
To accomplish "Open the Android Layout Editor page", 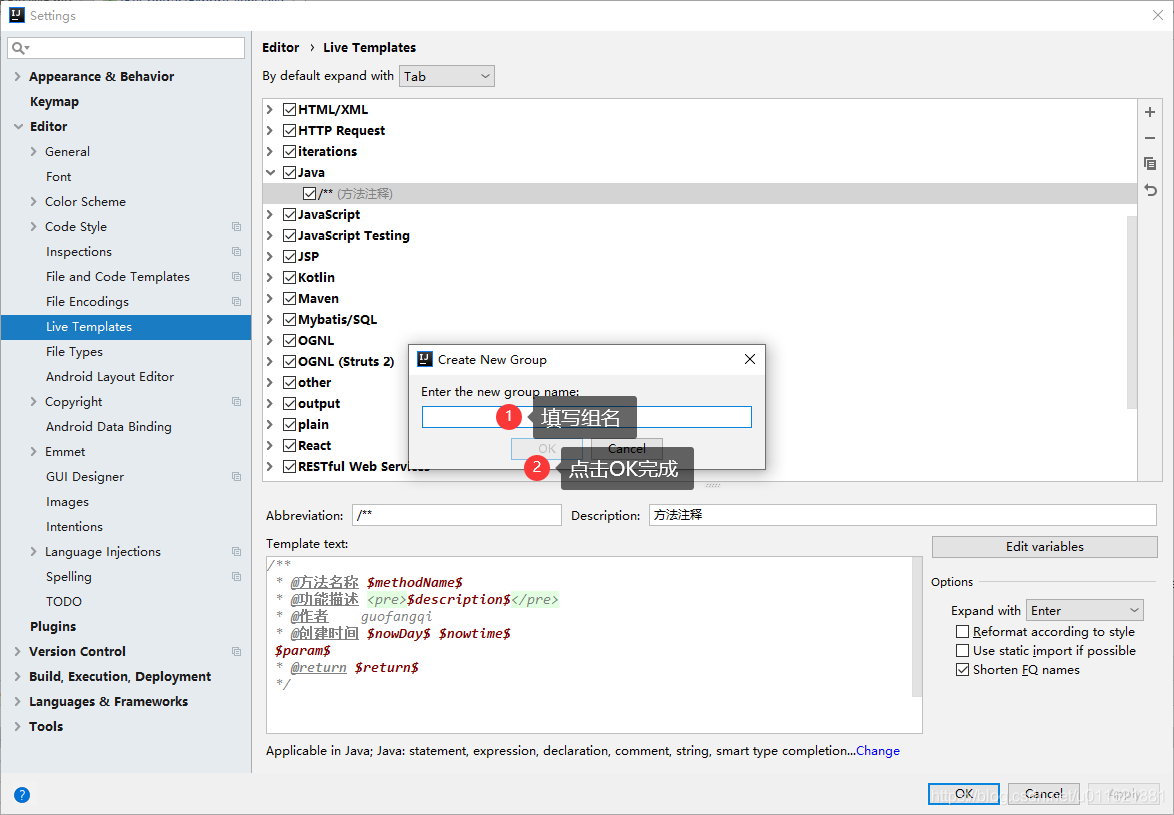I will pyautogui.click(x=110, y=377).
